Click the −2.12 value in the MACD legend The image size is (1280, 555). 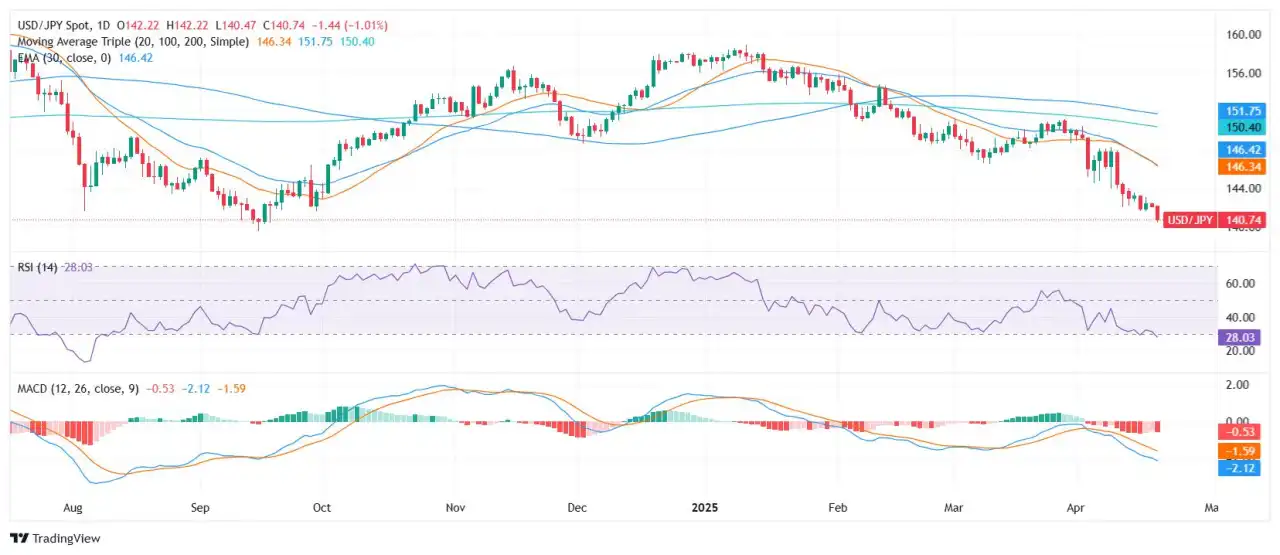pos(196,387)
